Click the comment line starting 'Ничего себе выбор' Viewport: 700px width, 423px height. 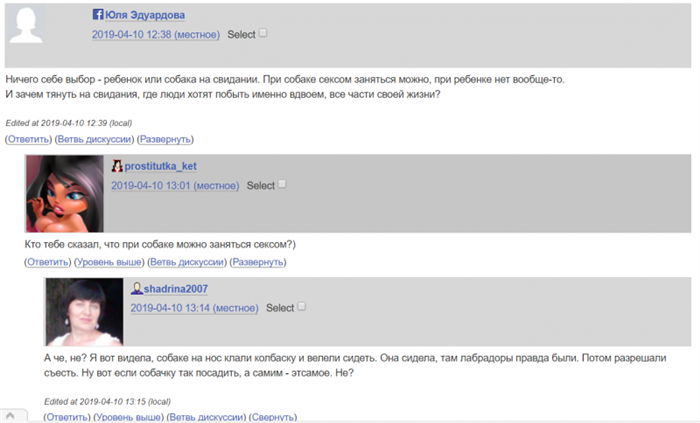tap(285, 79)
